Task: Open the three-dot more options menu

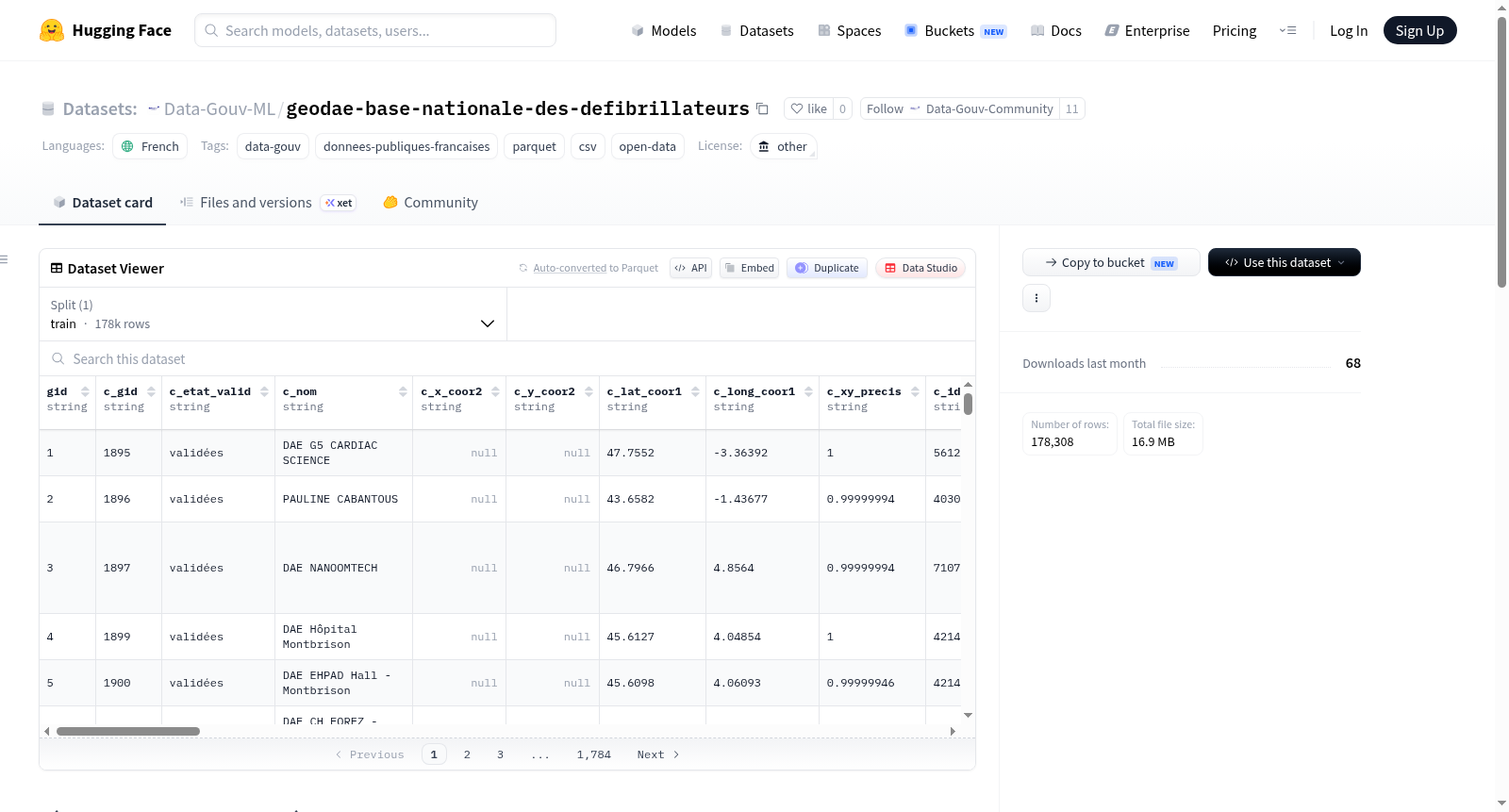Action: (1036, 298)
